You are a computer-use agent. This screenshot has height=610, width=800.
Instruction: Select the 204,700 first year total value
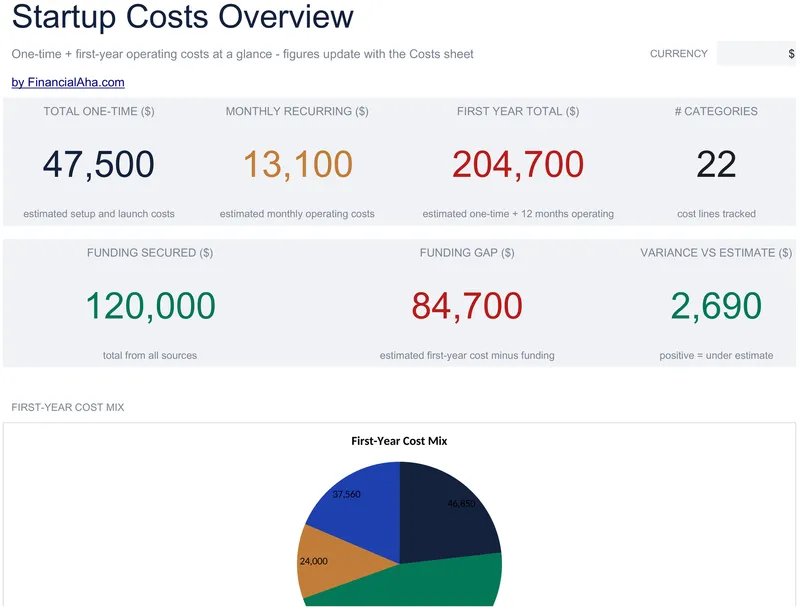[518, 164]
